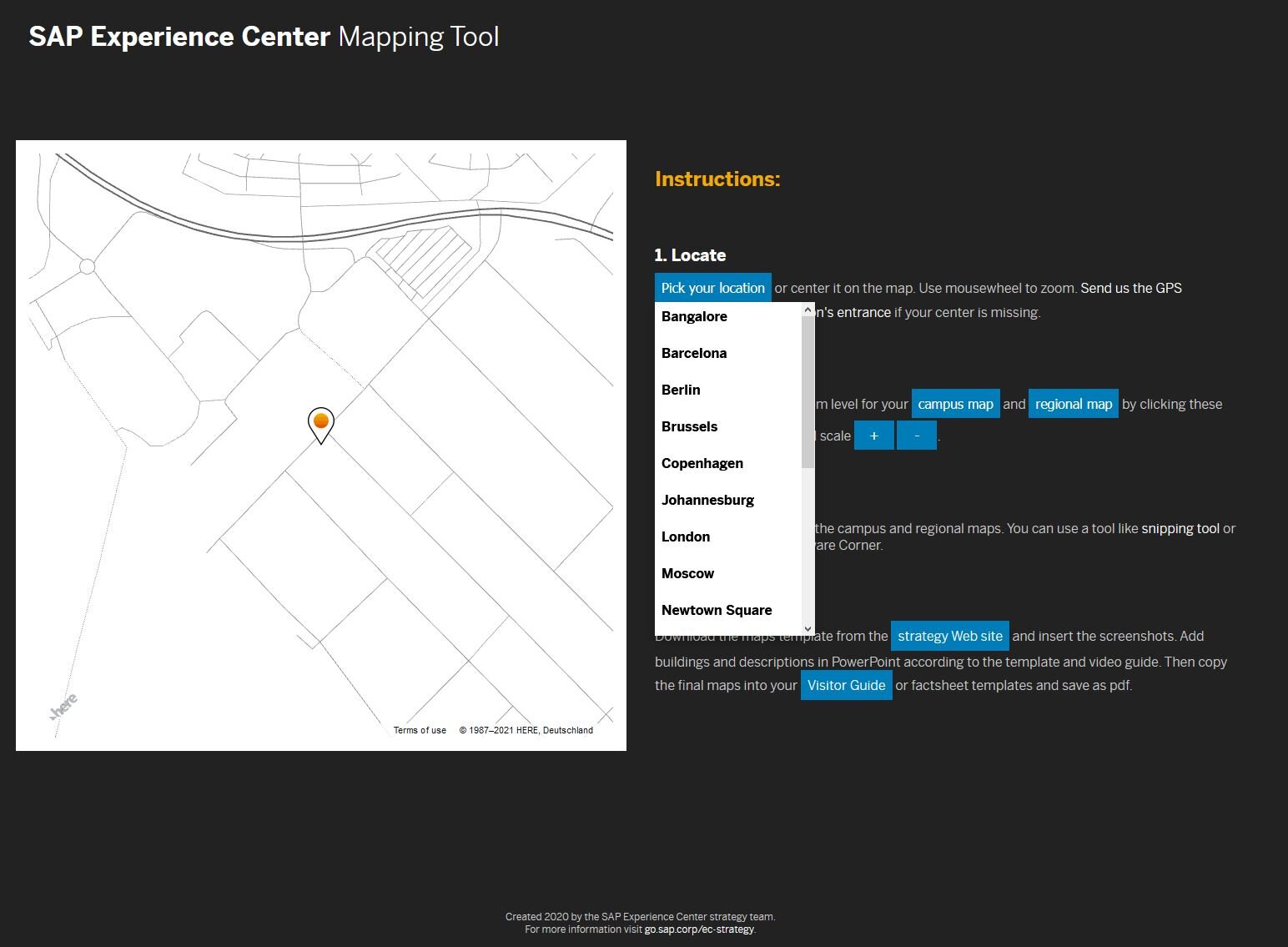Click the campus map button
Viewport: 1288px width, 947px height.
pyautogui.click(x=955, y=404)
